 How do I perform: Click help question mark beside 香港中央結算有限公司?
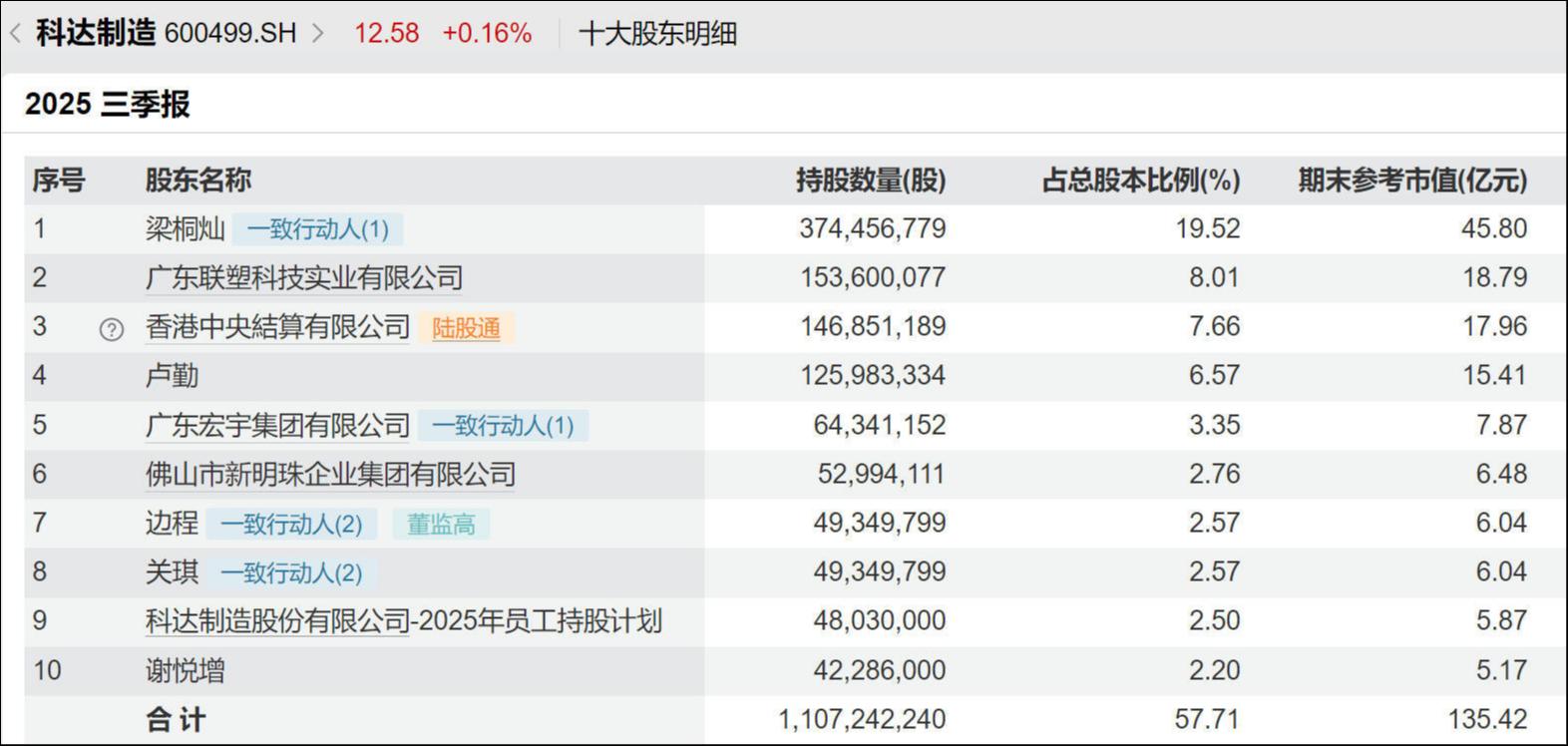point(112,329)
